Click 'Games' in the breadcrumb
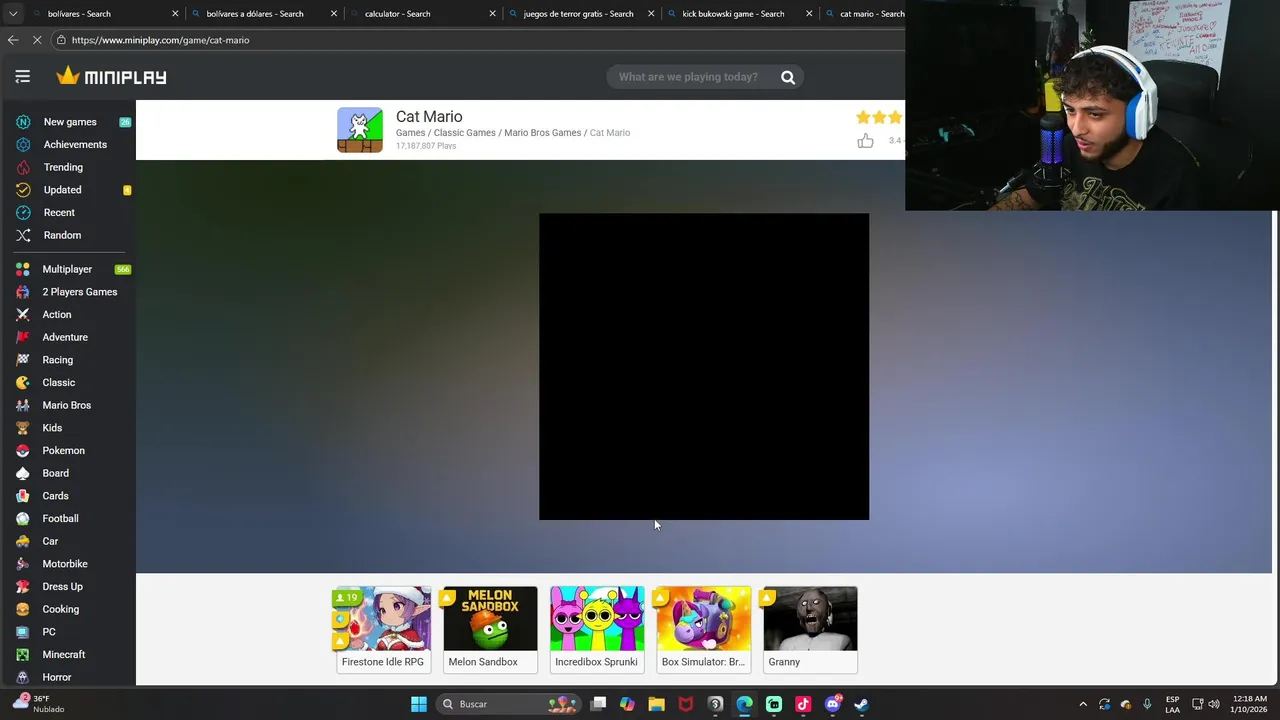This screenshot has width=1280, height=720. [x=410, y=133]
